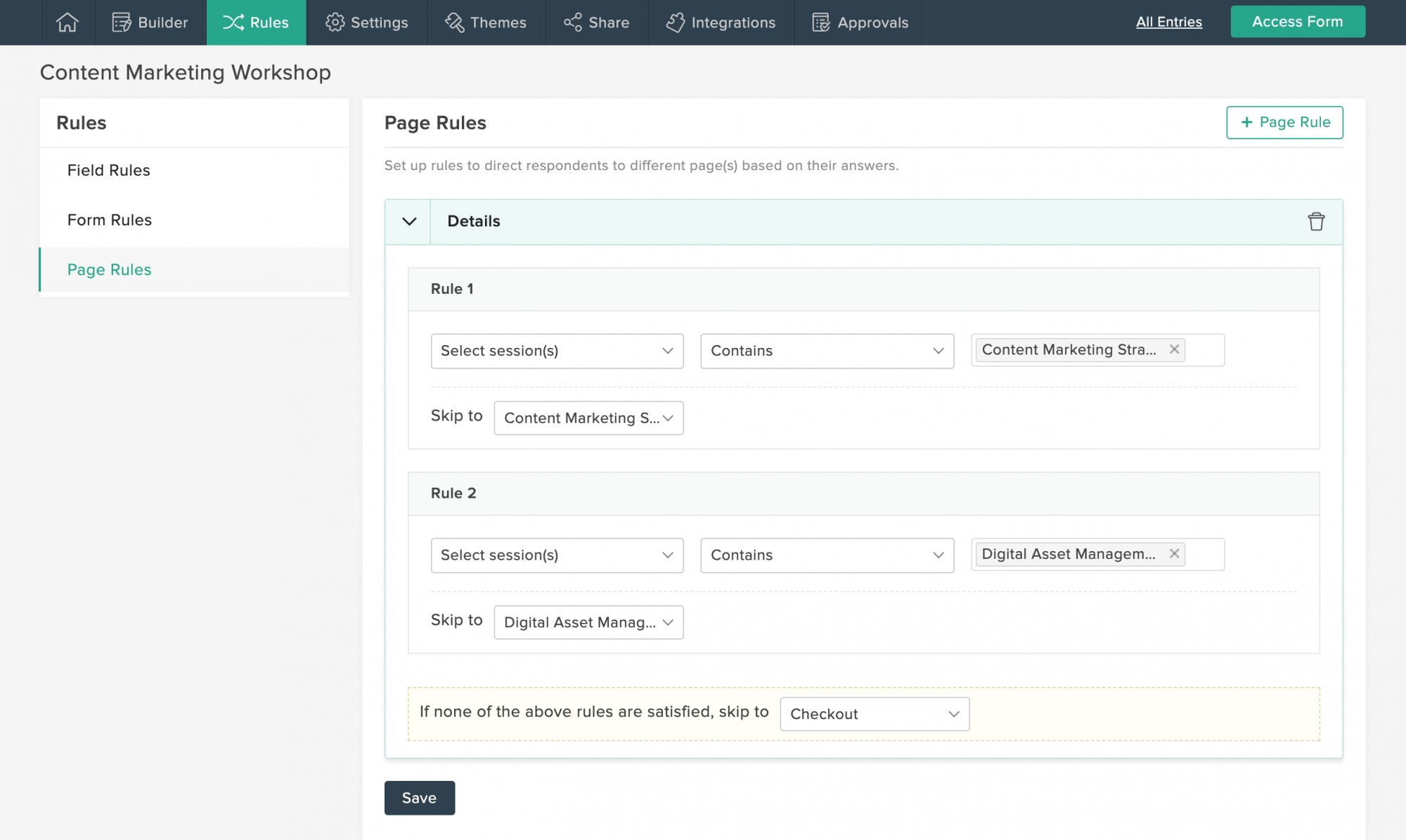
Task: Collapse the Details section
Action: click(408, 221)
